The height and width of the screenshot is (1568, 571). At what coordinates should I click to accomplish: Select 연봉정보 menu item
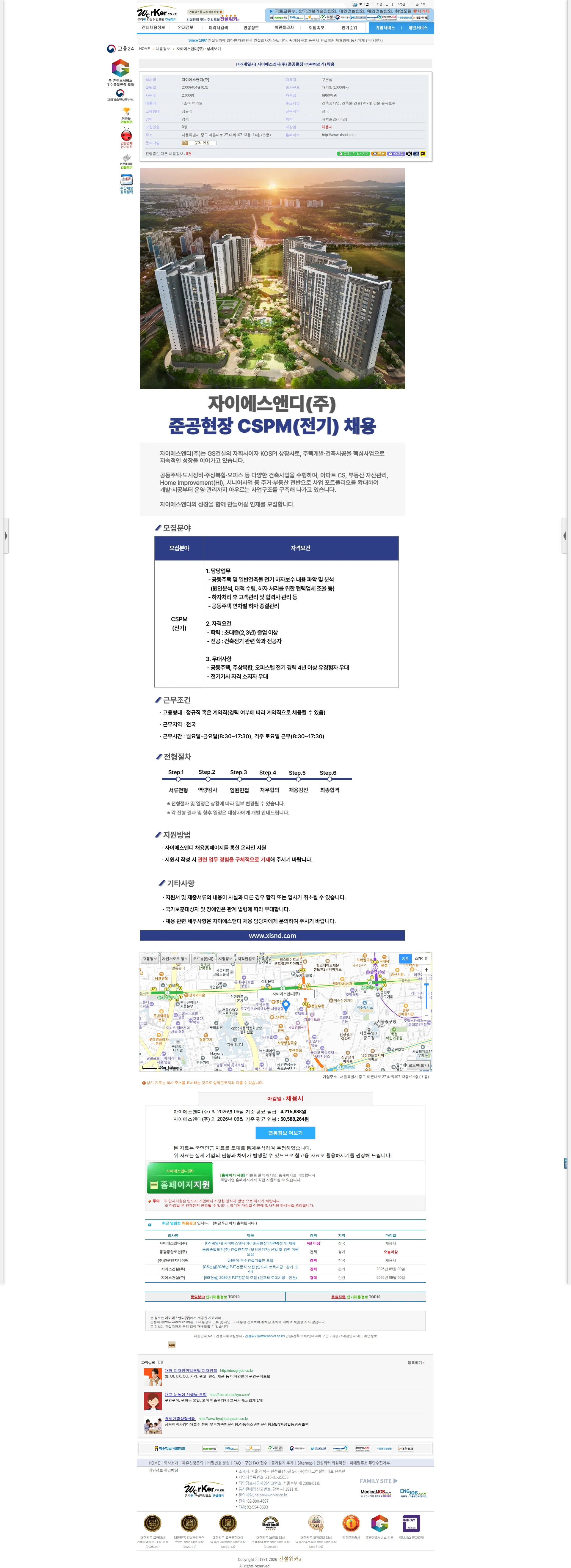[251, 27]
